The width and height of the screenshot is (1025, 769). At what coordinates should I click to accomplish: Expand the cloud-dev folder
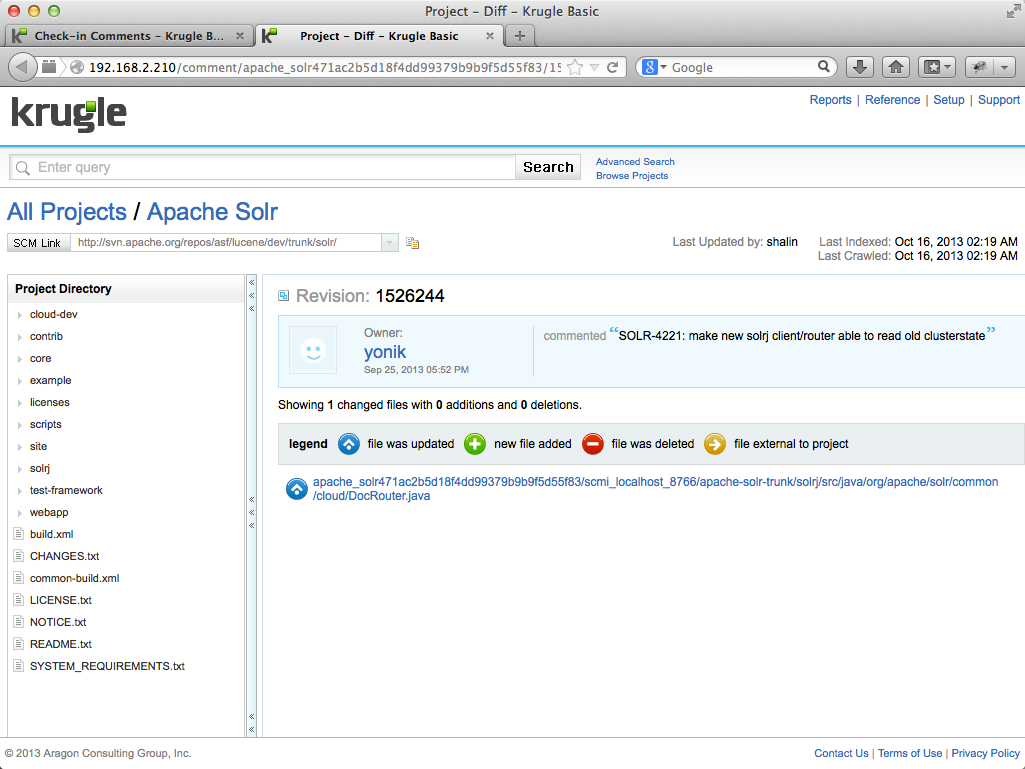pyautogui.click(x=20, y=315)
